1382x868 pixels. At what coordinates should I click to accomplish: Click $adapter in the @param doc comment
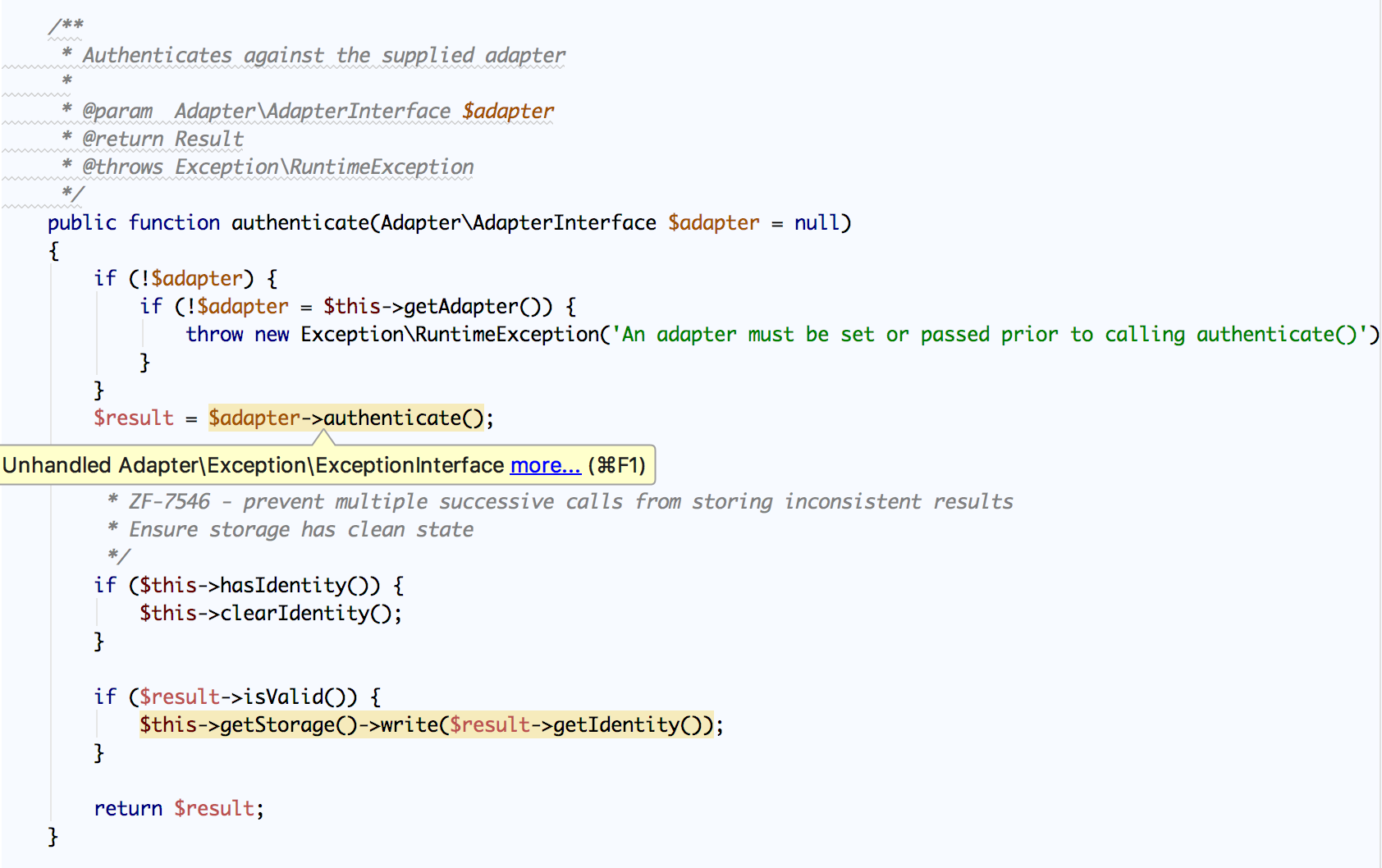pos(508,111)
